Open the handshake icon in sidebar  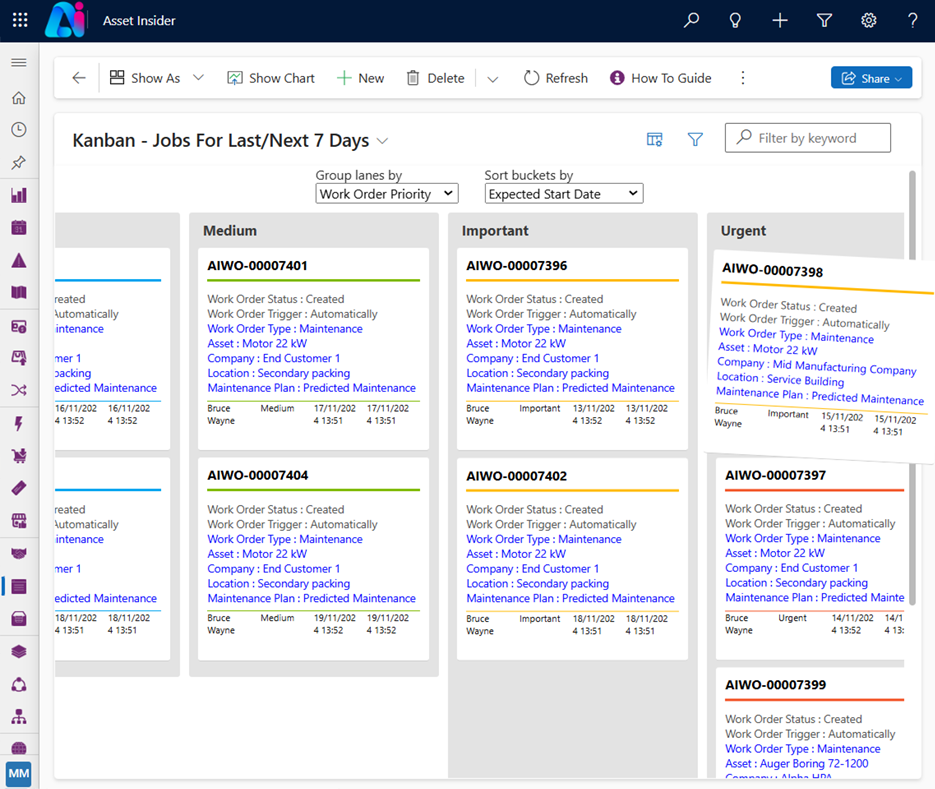point(19,553)
